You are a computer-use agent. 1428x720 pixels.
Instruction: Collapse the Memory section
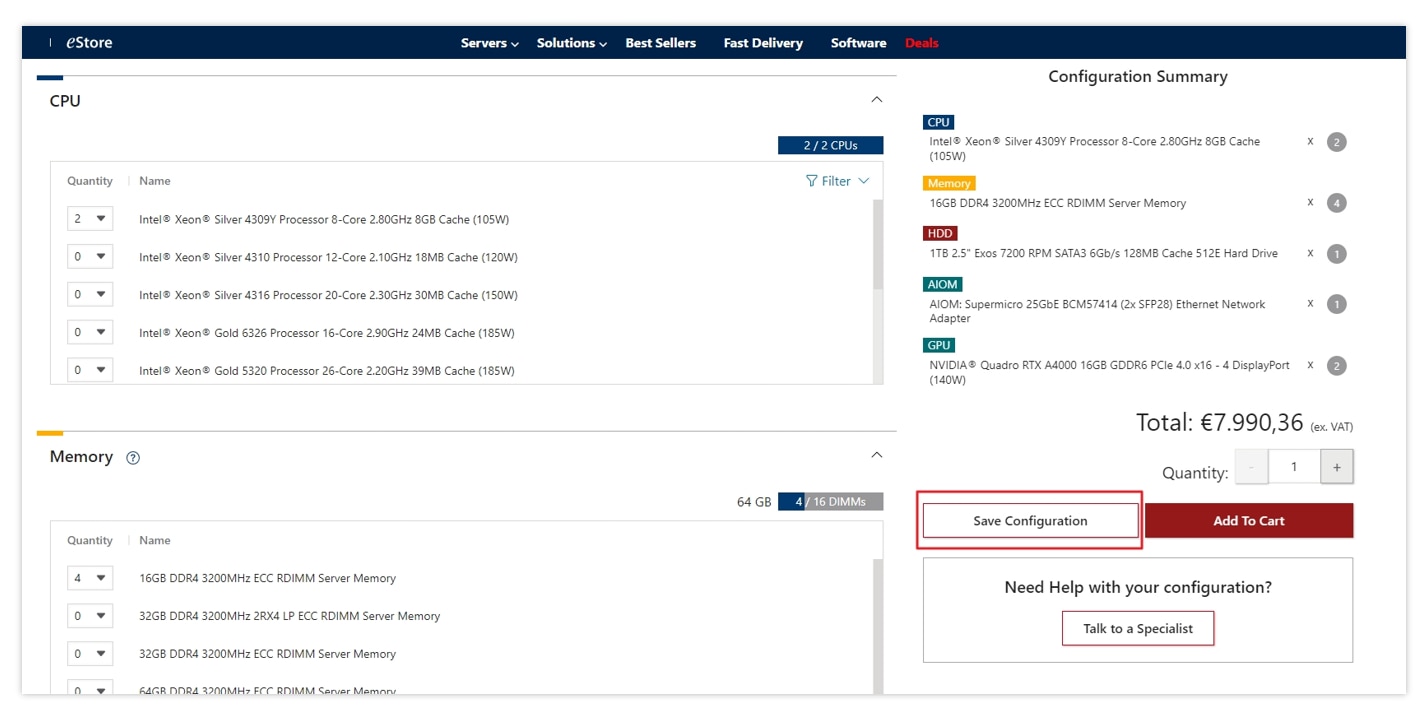[877, 454]
